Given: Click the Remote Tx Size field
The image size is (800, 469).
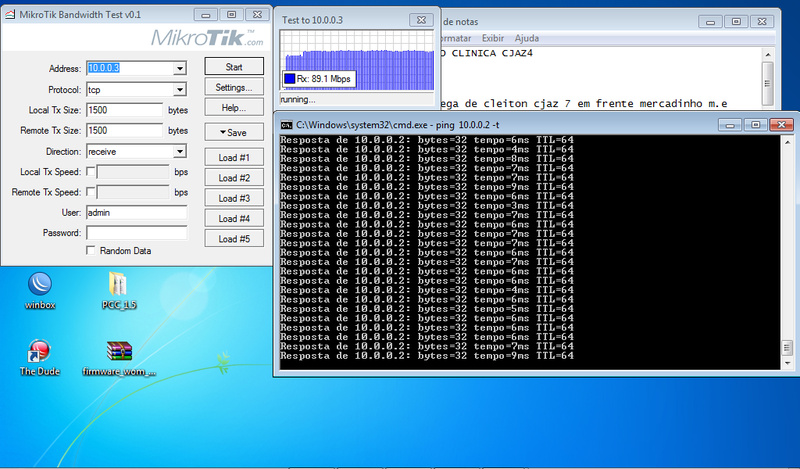Looking at the screenshot, I should coord(124,130).
